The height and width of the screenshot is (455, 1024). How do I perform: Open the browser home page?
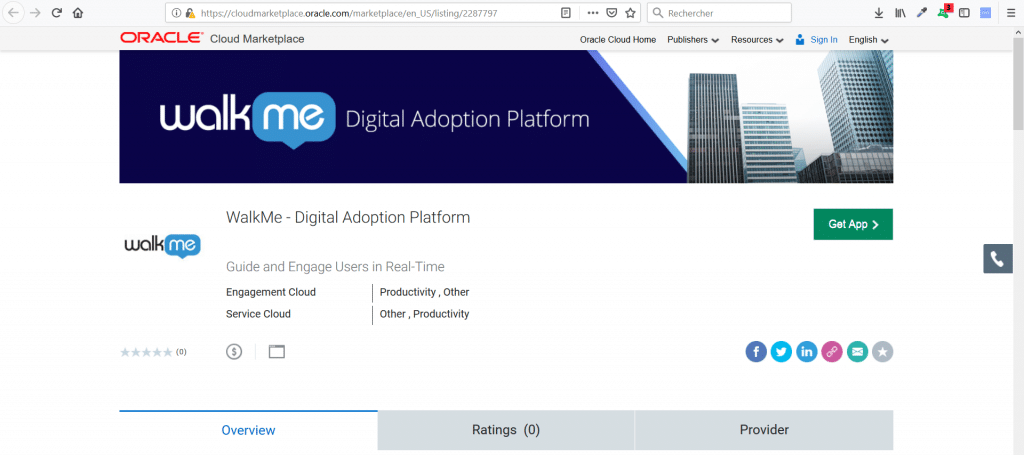click(x=78, y=12)
